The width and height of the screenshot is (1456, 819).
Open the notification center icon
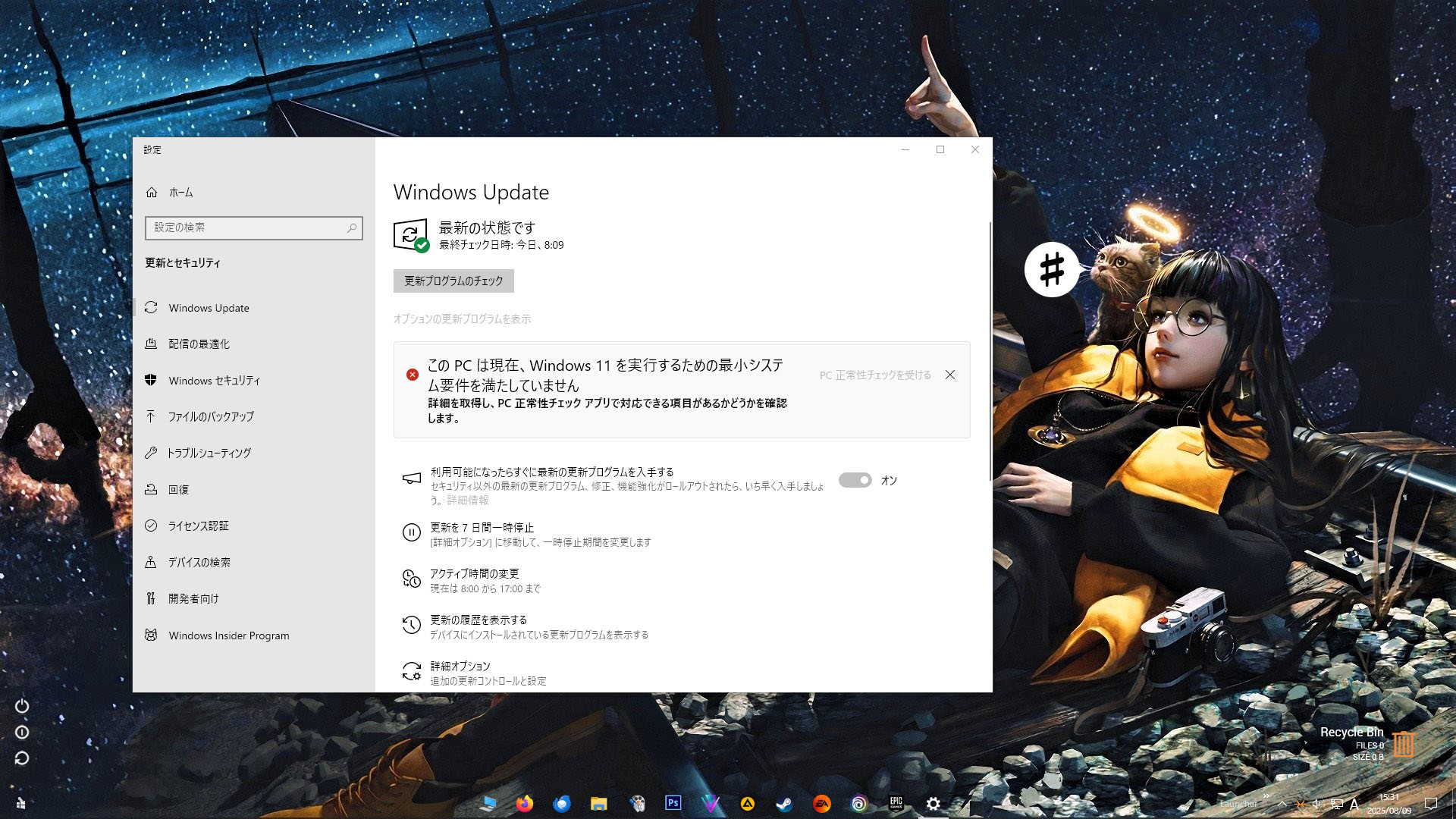pyautogui.click(x=1431, y=804)
